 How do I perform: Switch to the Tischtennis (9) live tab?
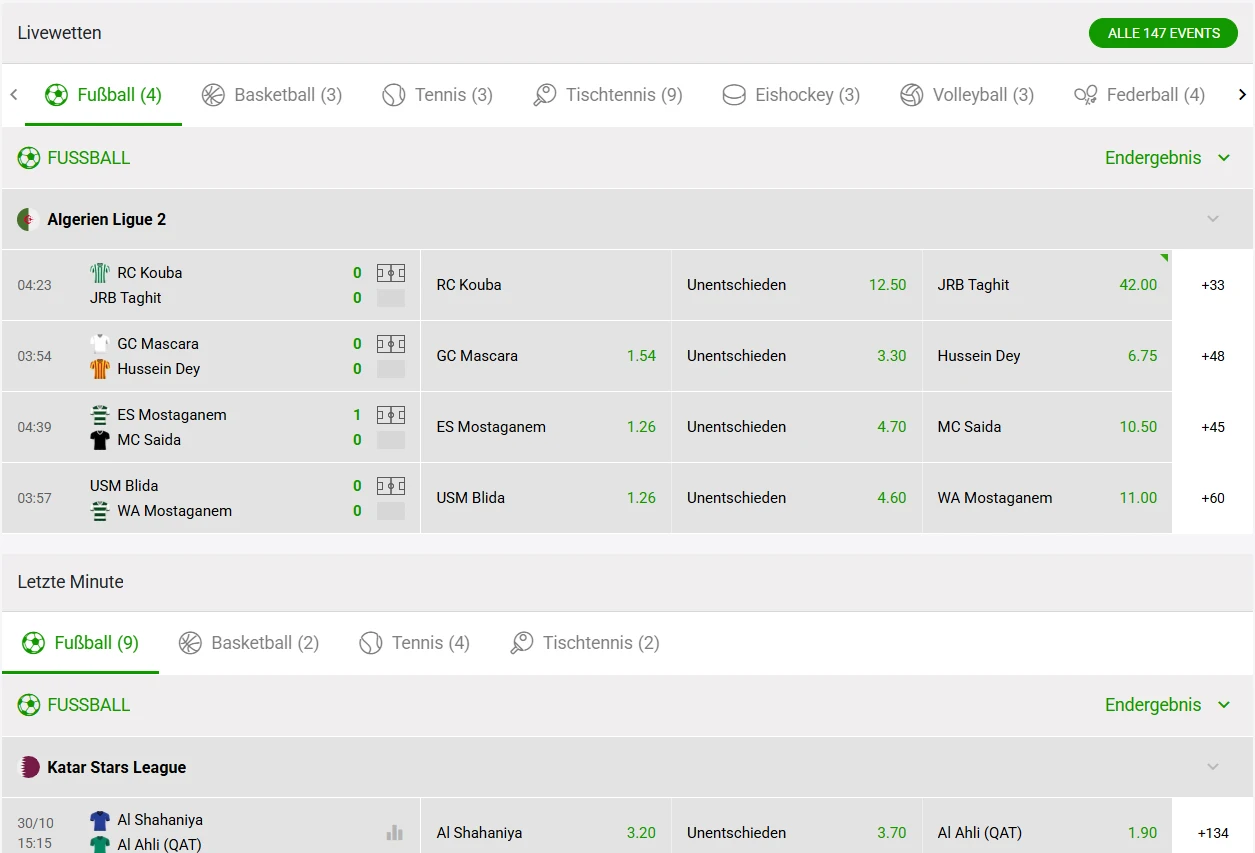[x=607, y=95]
